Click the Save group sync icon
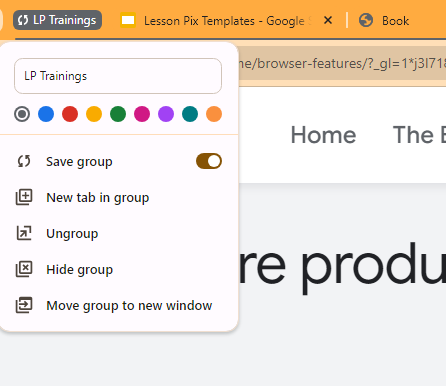Screen dimensions: 446x386 click(24, 161)
